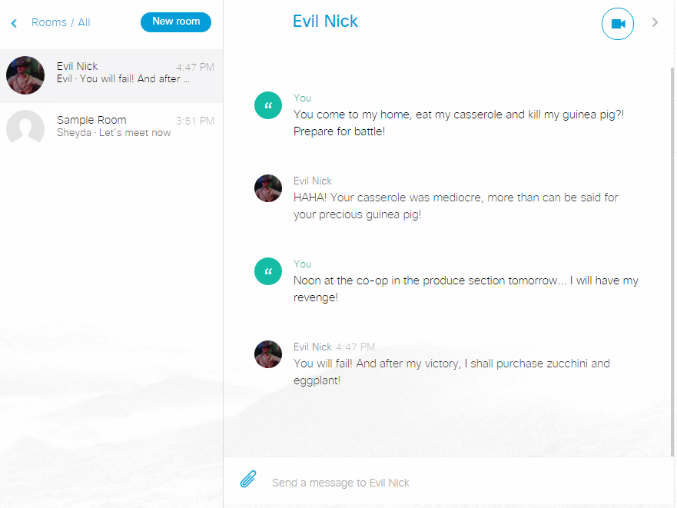677x508 pixels.
Task: Click Evil Nick's avatar beside HAHA message
Action: tap(268, 188)
